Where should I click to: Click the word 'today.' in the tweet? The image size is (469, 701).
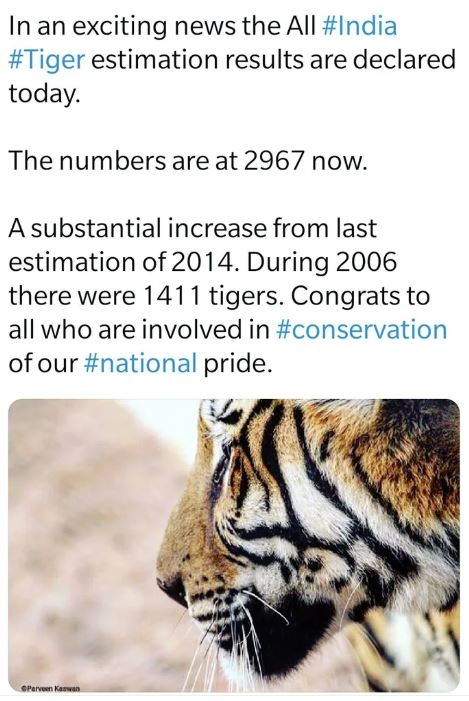(44, 94)
